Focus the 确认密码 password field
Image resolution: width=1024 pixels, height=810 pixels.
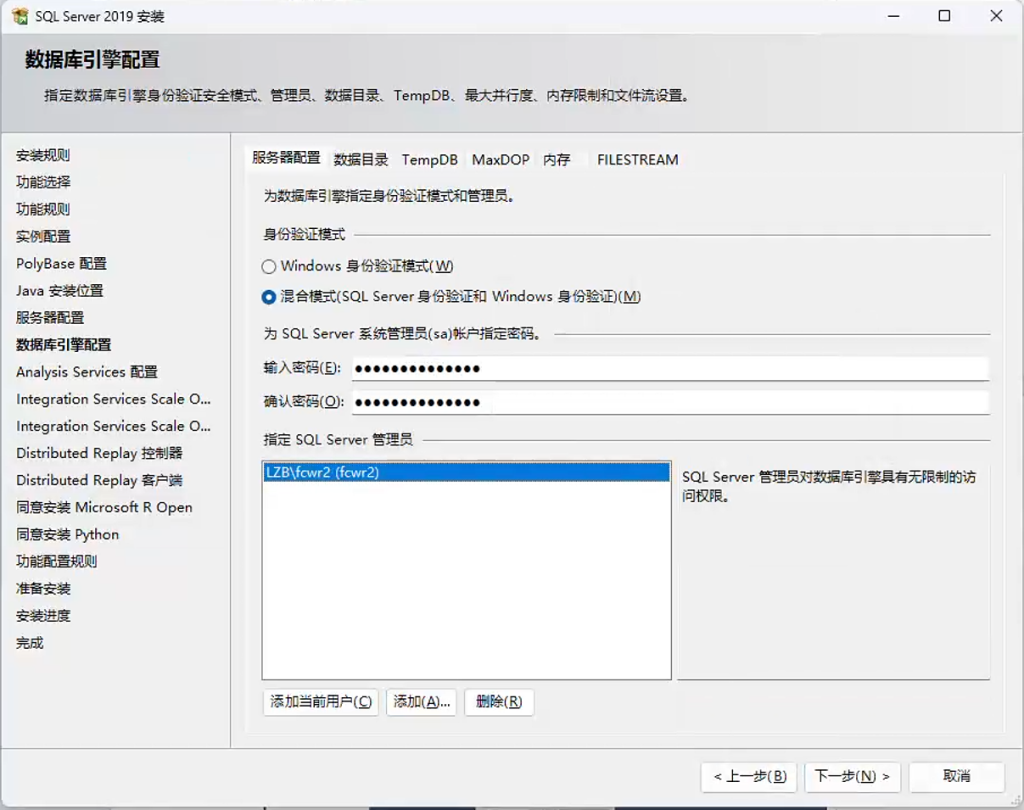pyautogui.click(x=670, y=402)
